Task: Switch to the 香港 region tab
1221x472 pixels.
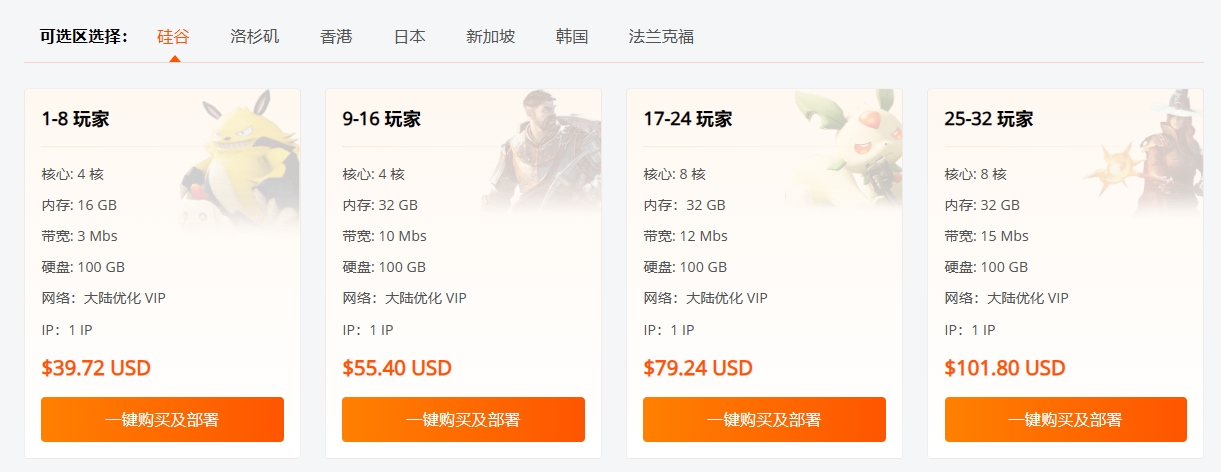Action: (336, 37)
